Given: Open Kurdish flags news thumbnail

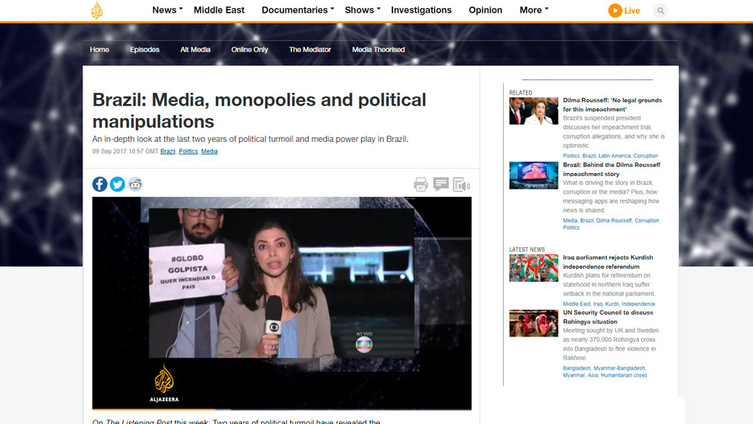Looking at the screenshot, I should click(x=534, y=268).
